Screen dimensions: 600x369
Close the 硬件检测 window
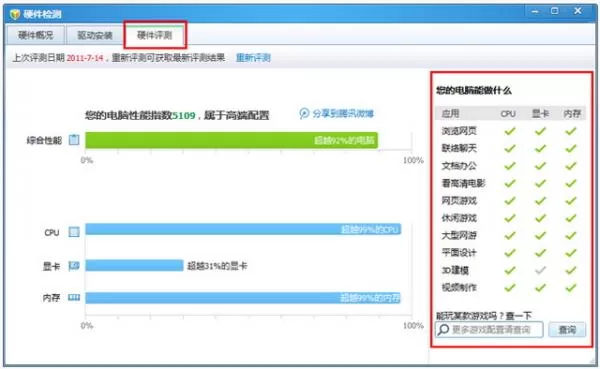click(x=578, y=11)
